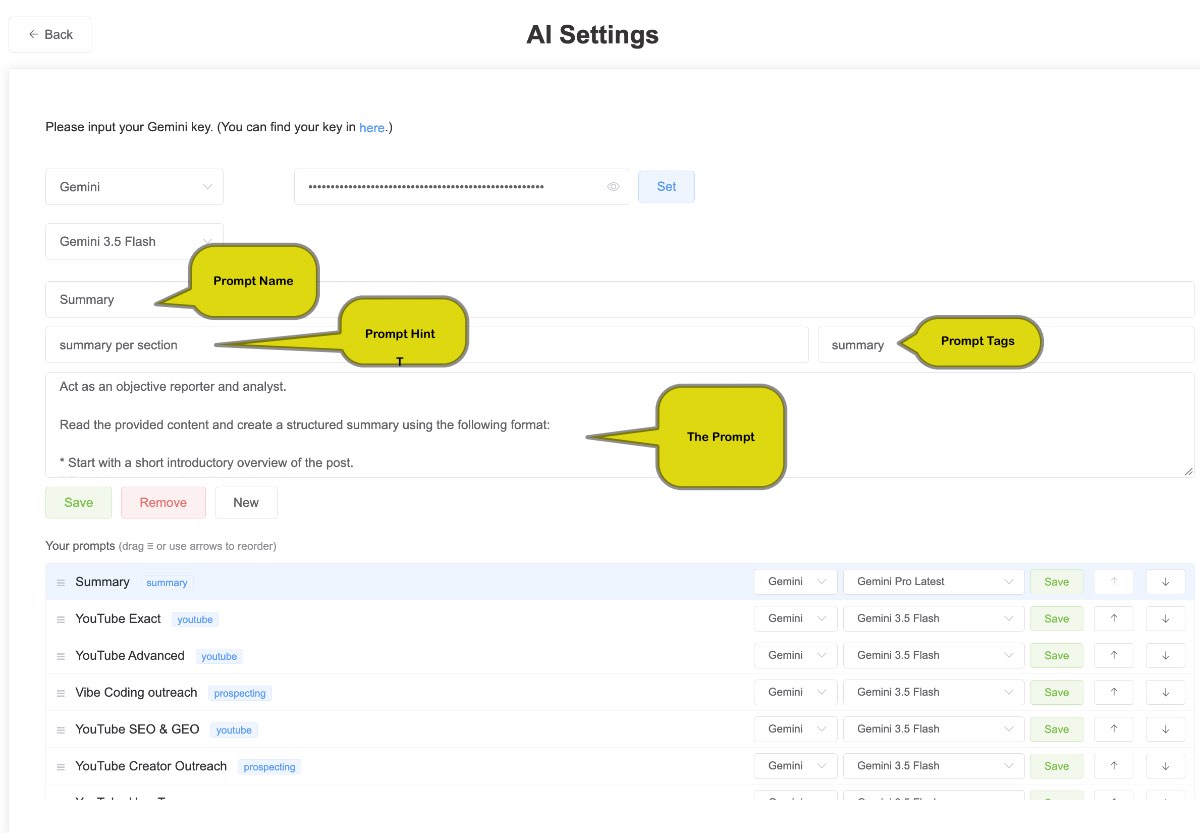Move YouTube Exact prompt down

tap(1165, 619)
